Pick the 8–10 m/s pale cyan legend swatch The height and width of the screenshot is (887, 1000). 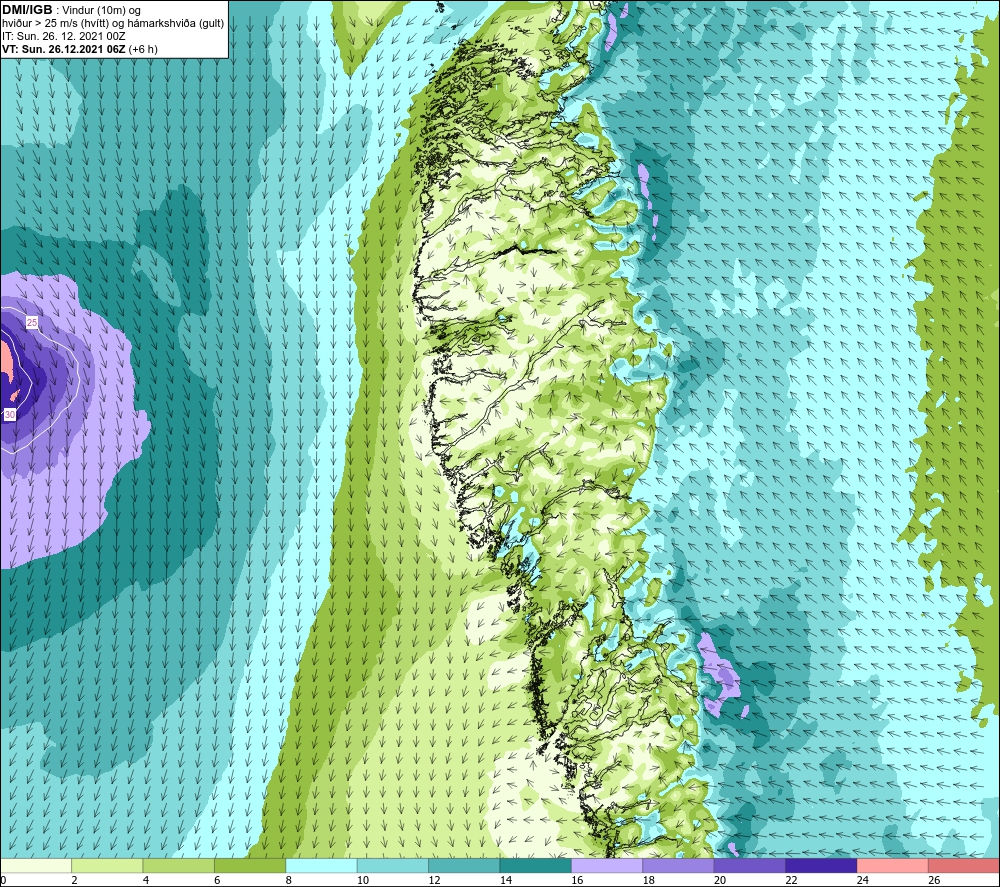(x=321, y=865)
